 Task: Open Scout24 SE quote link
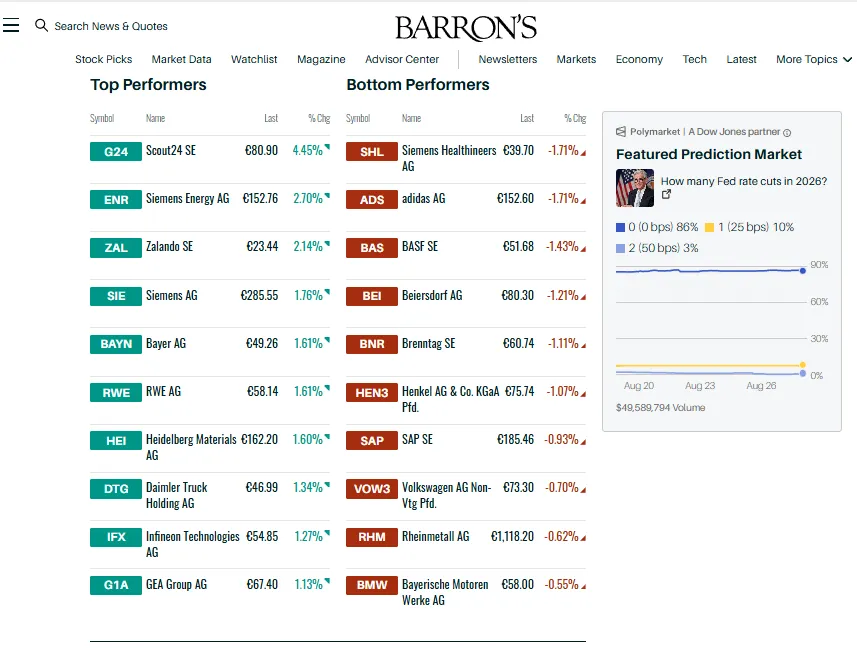click(171, 150)
